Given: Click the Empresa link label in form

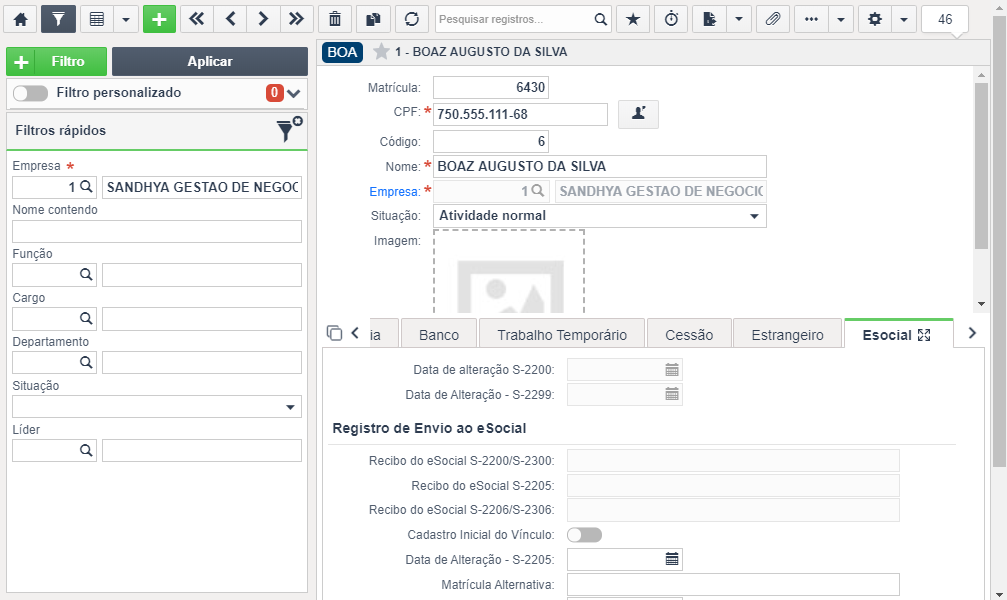Looking at the screenshot, I should [394, 191].
